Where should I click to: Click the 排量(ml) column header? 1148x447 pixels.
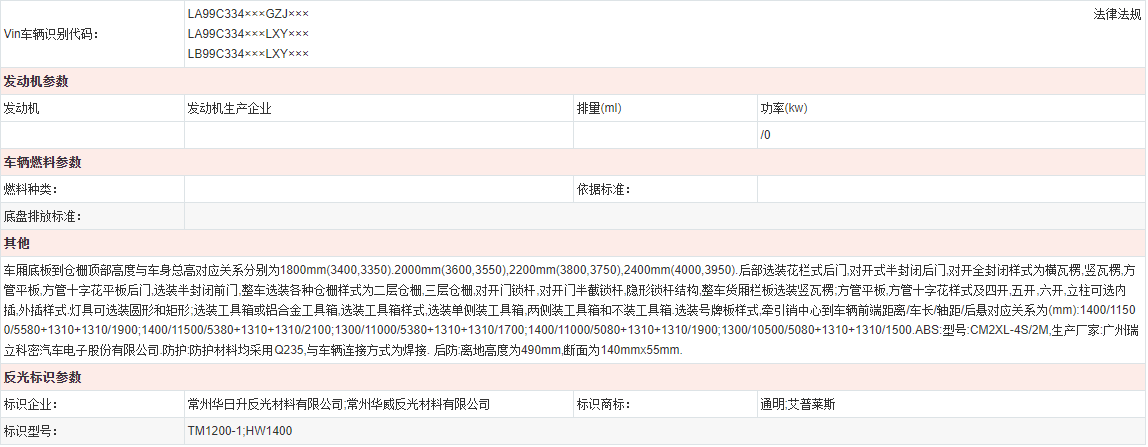(x=598, y=108)
